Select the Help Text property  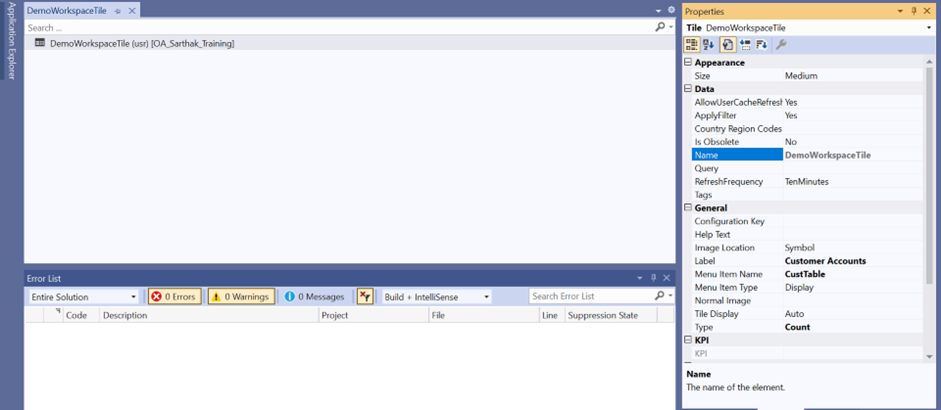[808, 234]
